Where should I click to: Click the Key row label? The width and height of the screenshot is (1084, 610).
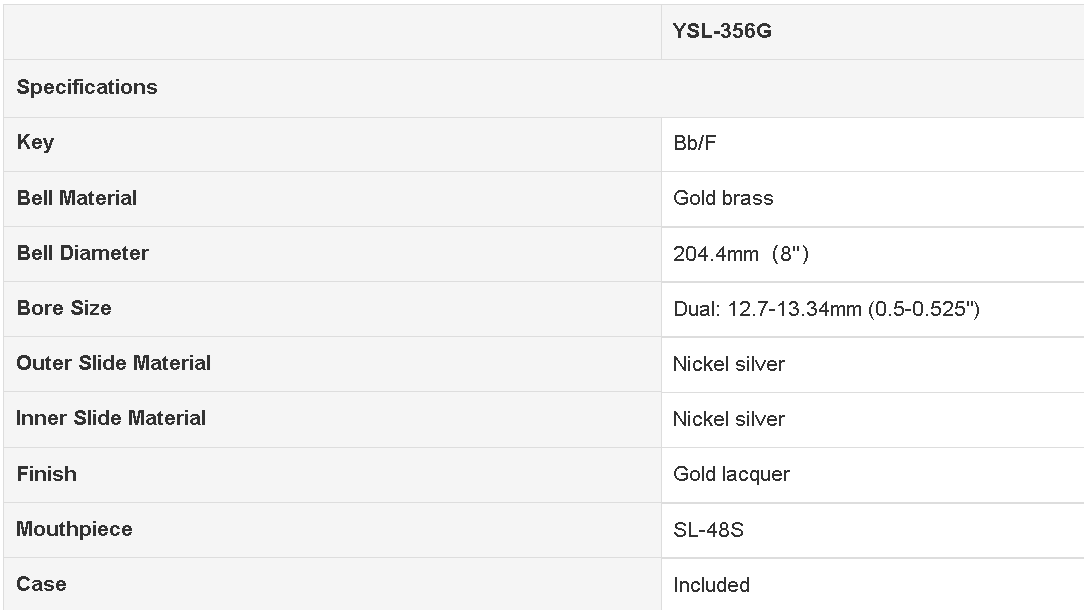[x=35, y=142]
